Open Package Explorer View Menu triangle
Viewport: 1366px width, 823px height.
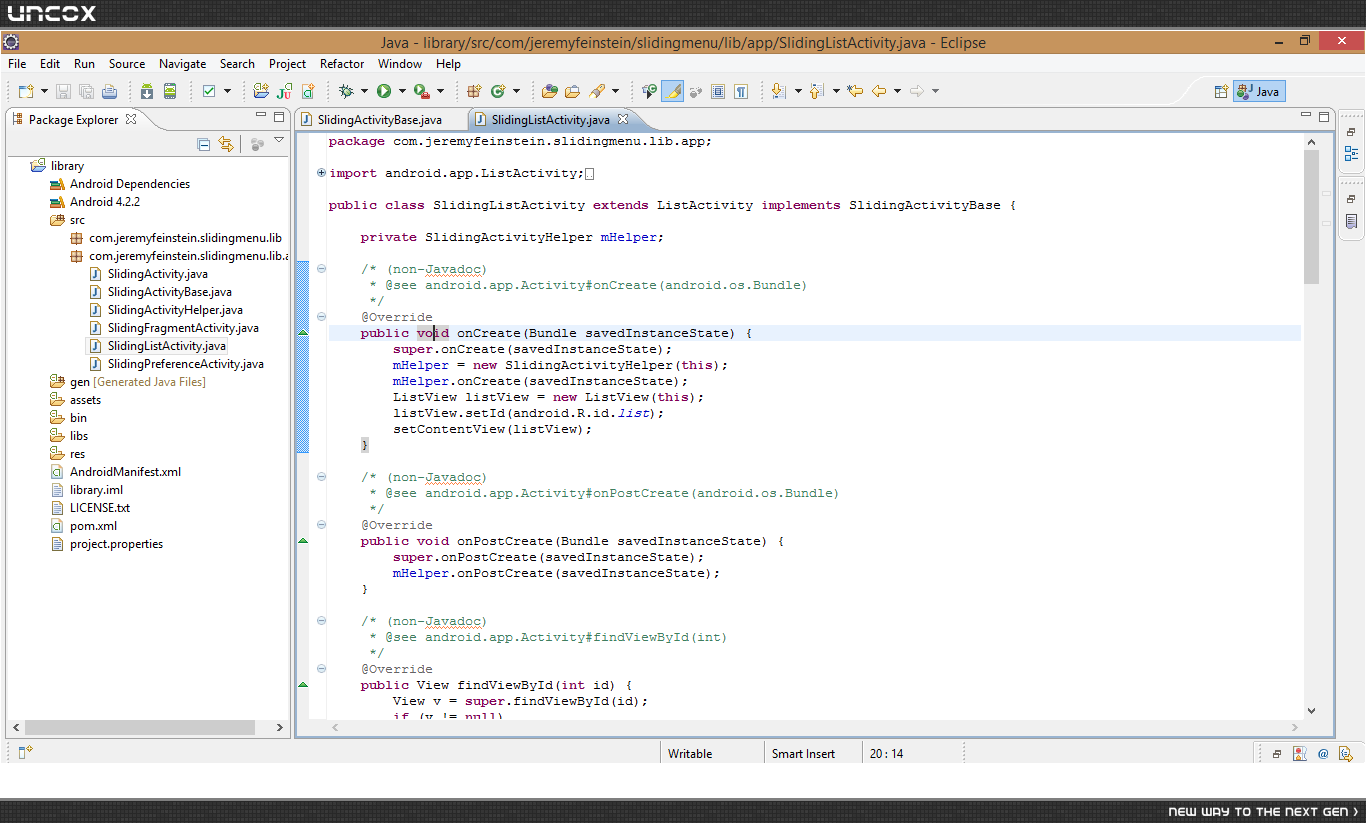pos(279,142)
